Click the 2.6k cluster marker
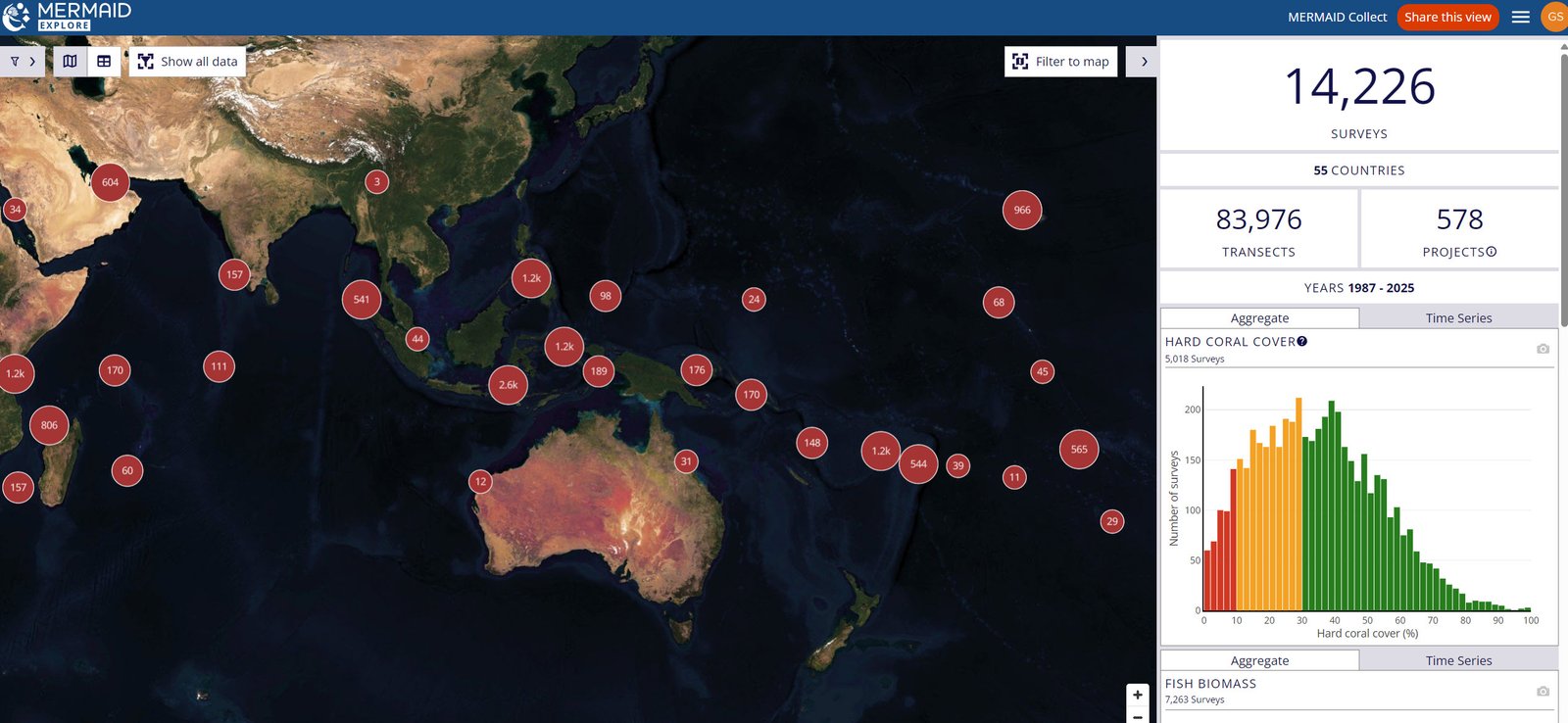1568x723 pixels. coord(508,385)
